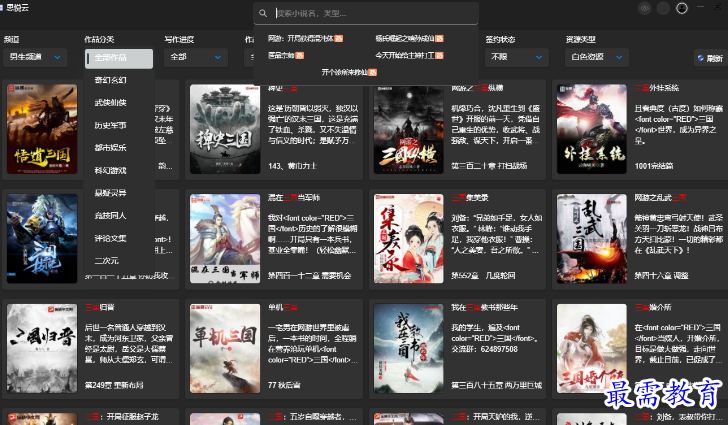728x425 pixels.
Task: Click the 三国集美录 title text
Action: [x=470, y=197]
